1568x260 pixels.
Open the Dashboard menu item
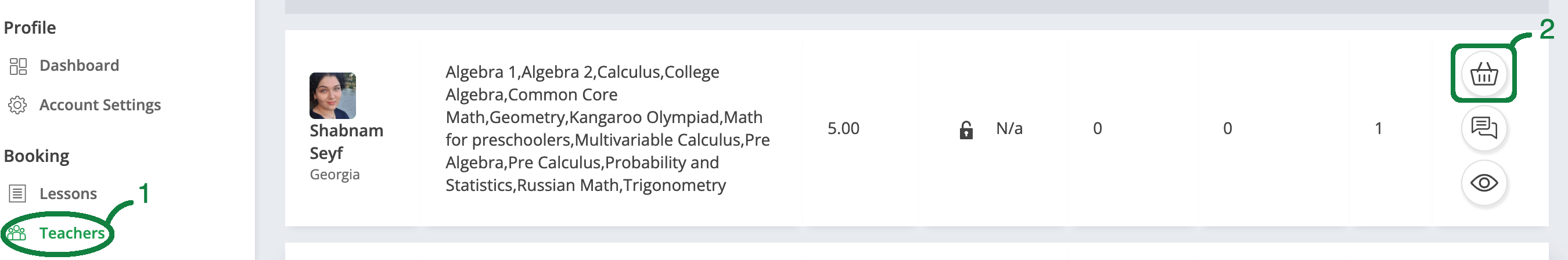tap(79, 66)
